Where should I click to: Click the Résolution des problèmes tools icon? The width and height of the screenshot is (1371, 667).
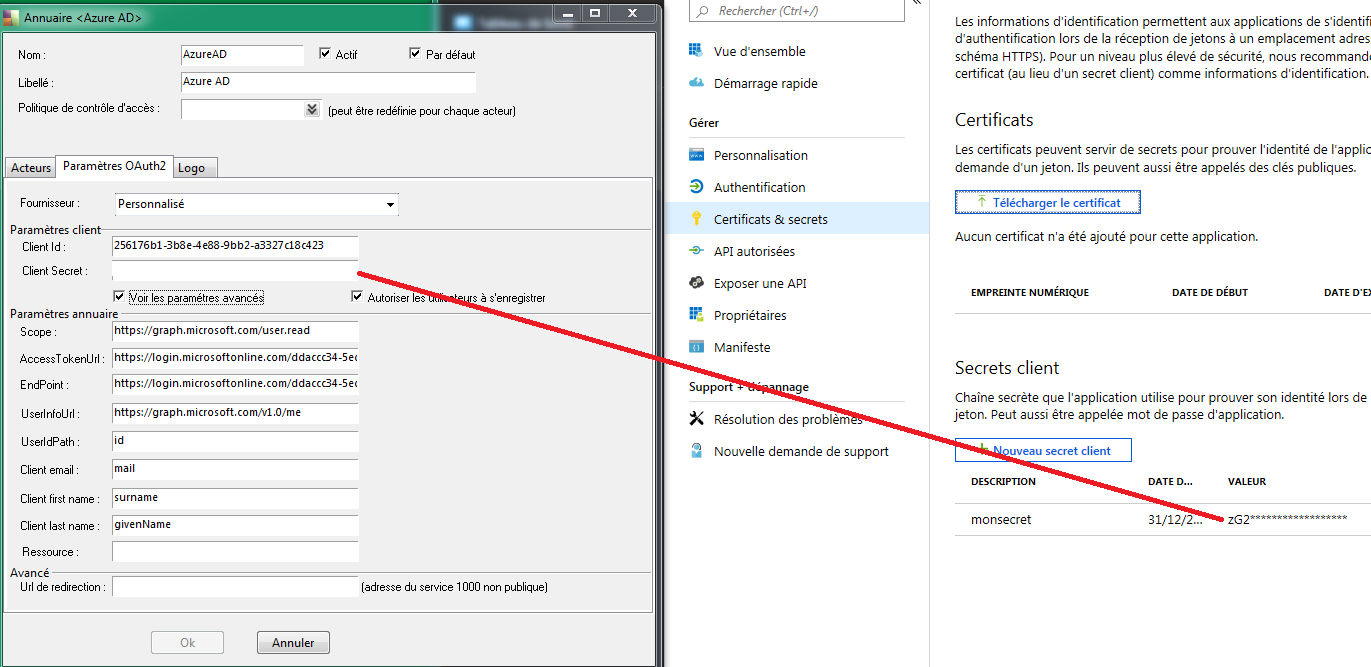click(696, 419)
